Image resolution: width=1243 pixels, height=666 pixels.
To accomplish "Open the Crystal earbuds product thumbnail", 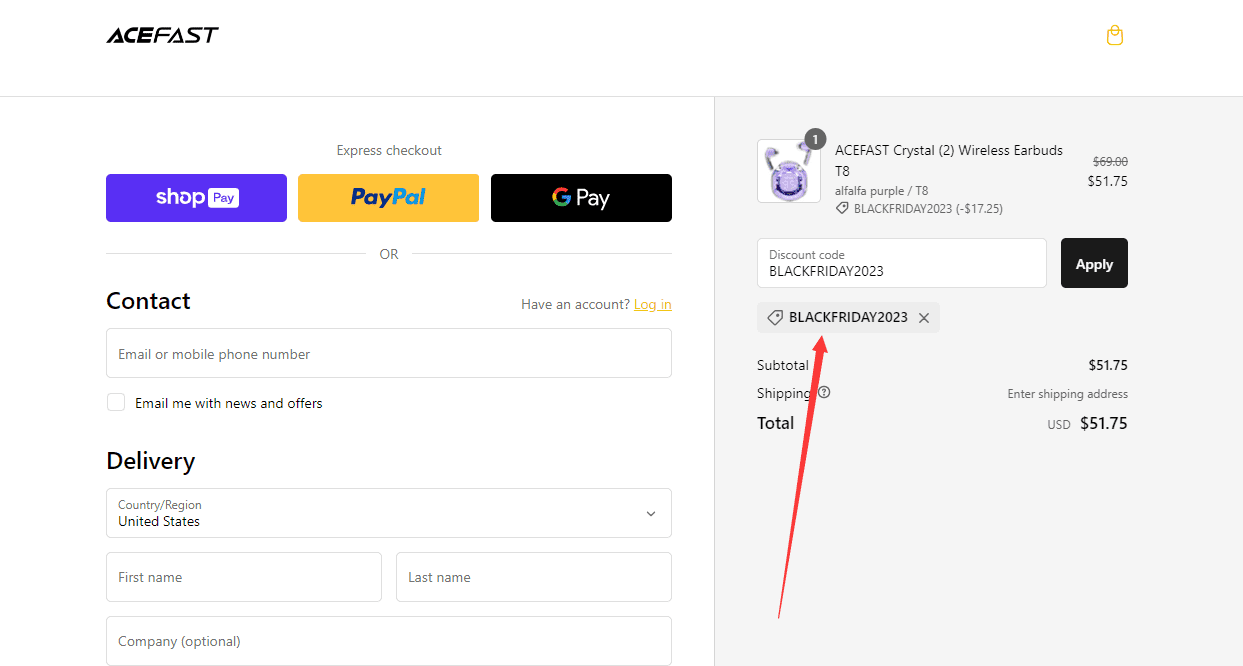I will (788, 172).
